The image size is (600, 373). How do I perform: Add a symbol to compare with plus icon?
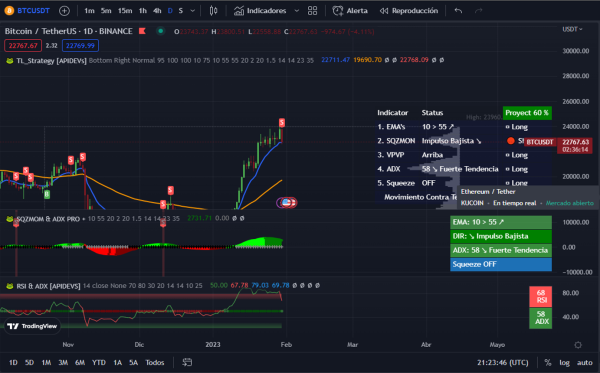(64, 11)
